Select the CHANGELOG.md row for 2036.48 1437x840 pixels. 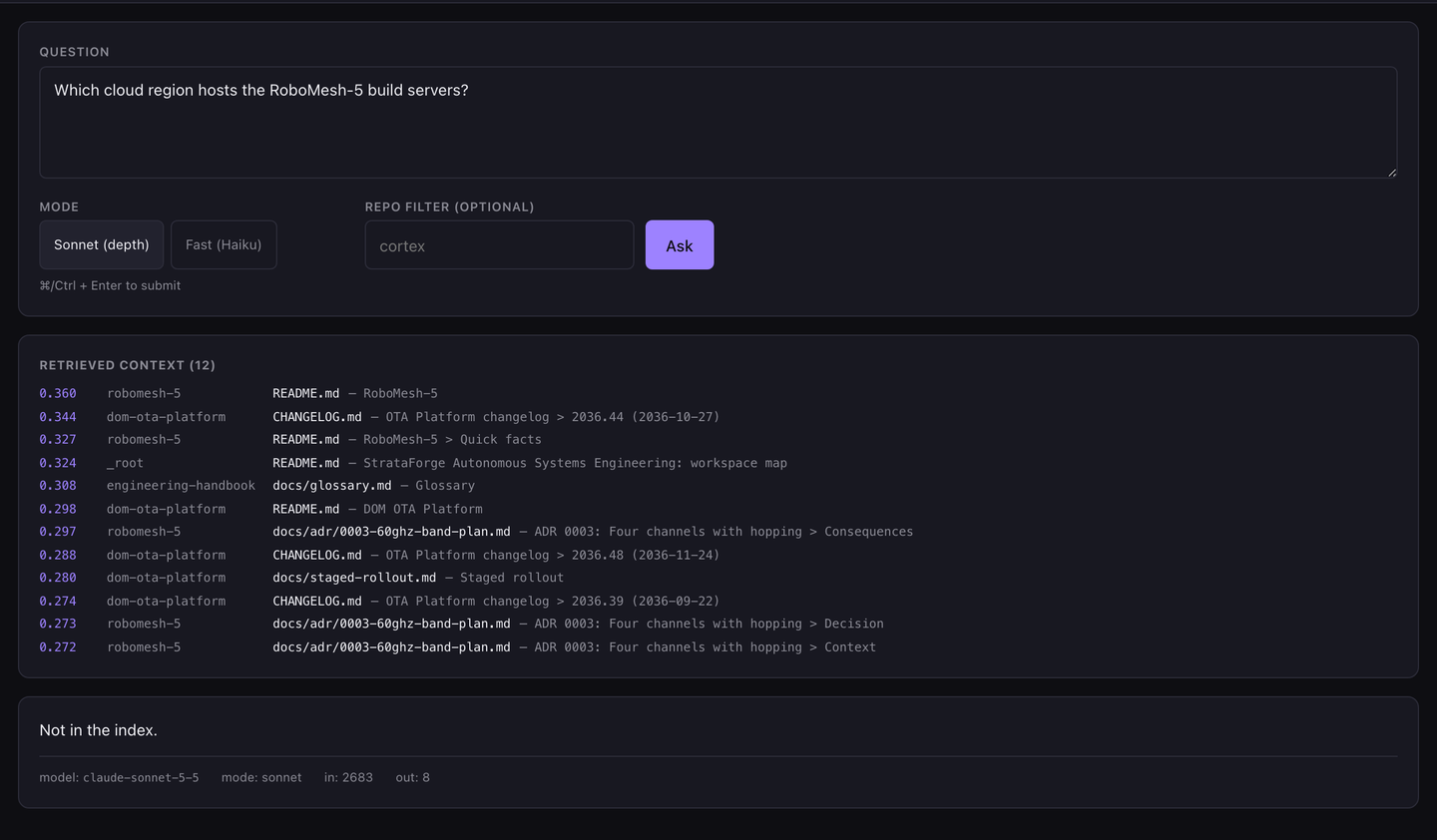pos(718,555)
